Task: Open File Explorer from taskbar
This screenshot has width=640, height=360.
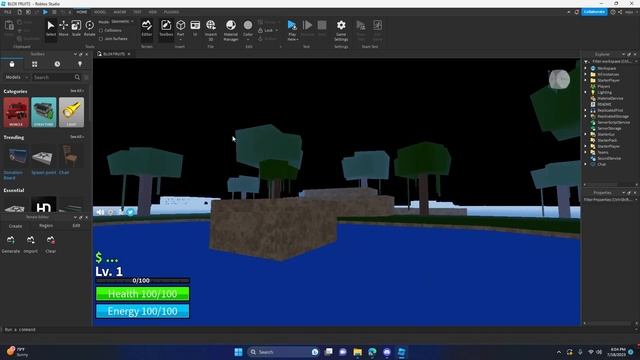Action: tap(358, 352)
